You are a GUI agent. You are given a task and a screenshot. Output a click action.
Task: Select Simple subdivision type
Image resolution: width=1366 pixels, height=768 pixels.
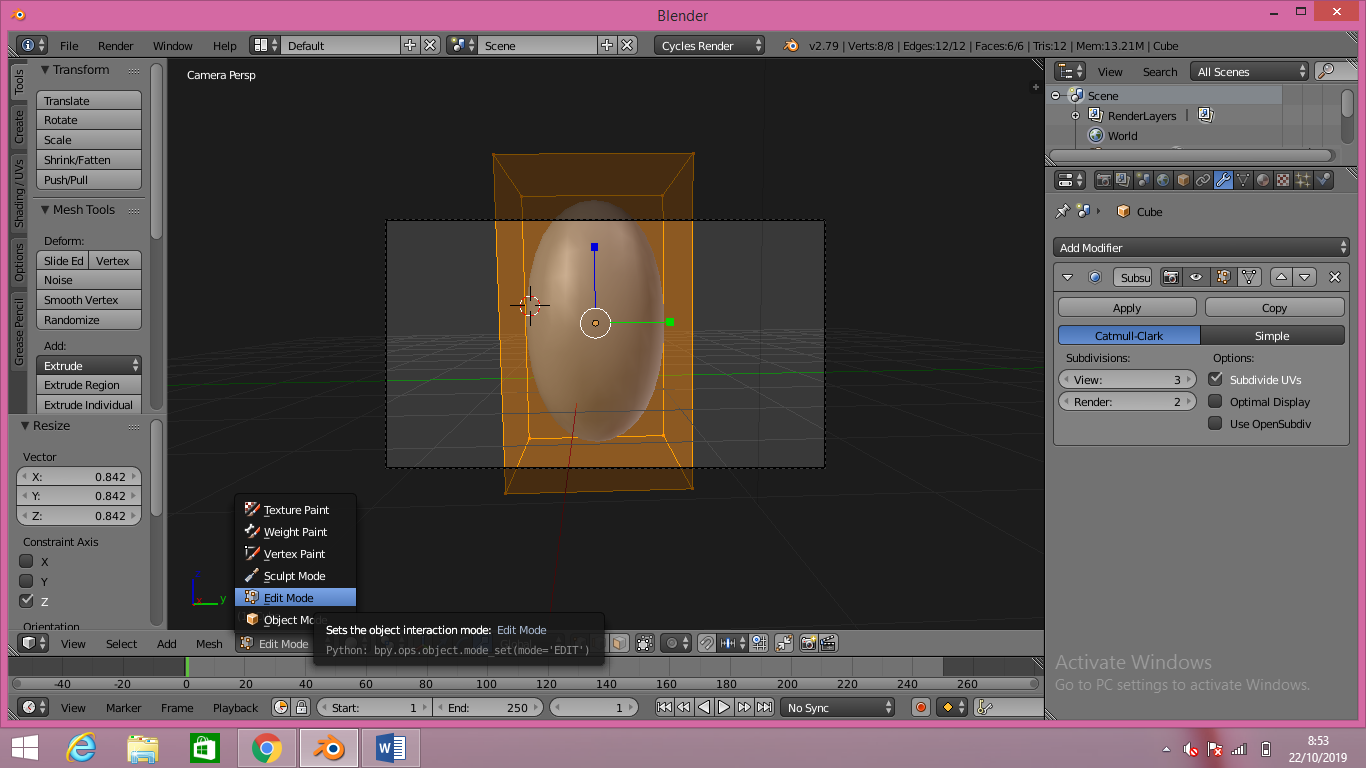coord(1272,335)
